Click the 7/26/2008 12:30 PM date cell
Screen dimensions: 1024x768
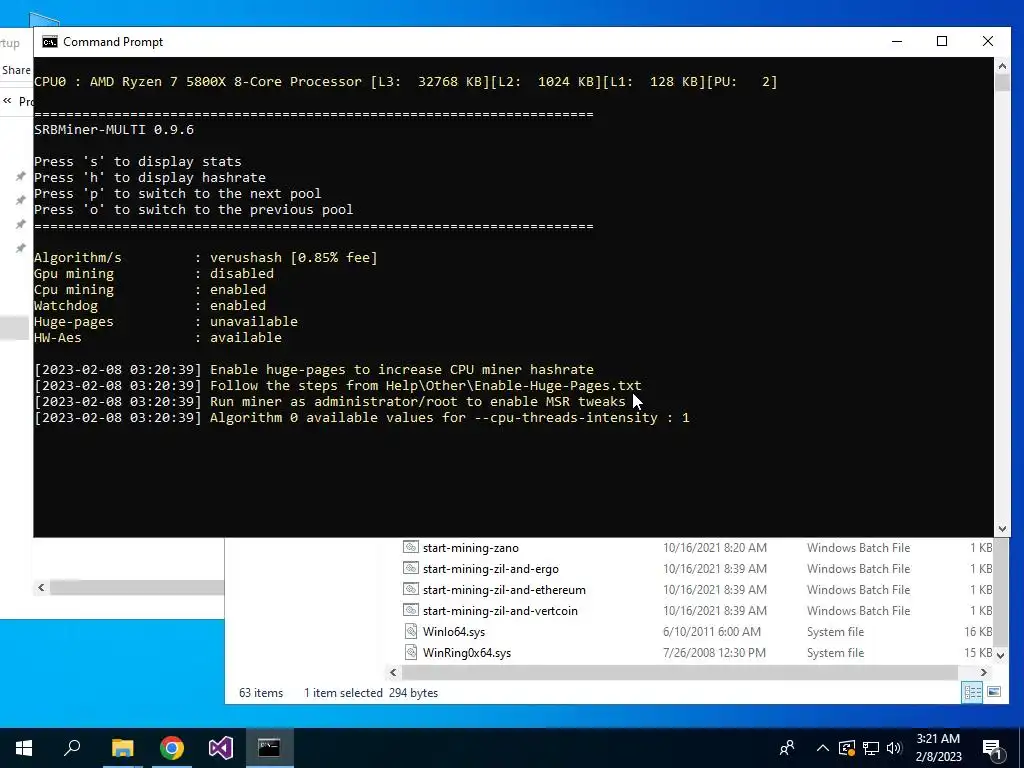[x=714, y=652]
